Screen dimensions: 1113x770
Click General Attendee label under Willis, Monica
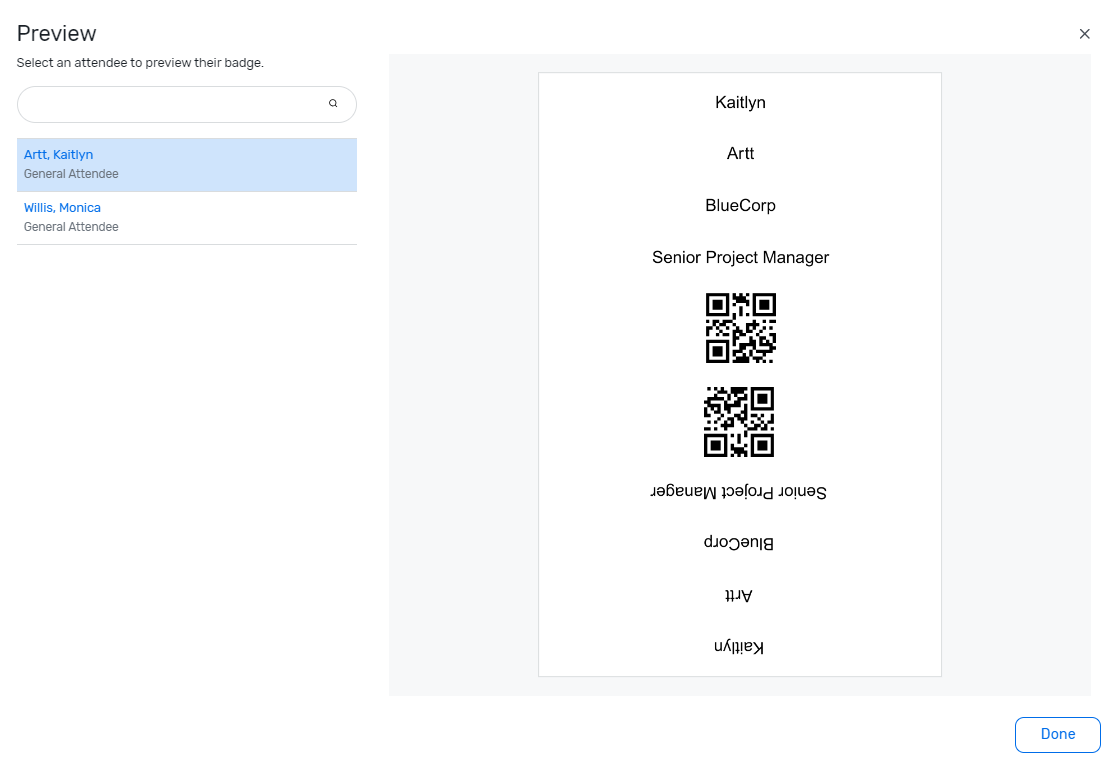[71, 227]
